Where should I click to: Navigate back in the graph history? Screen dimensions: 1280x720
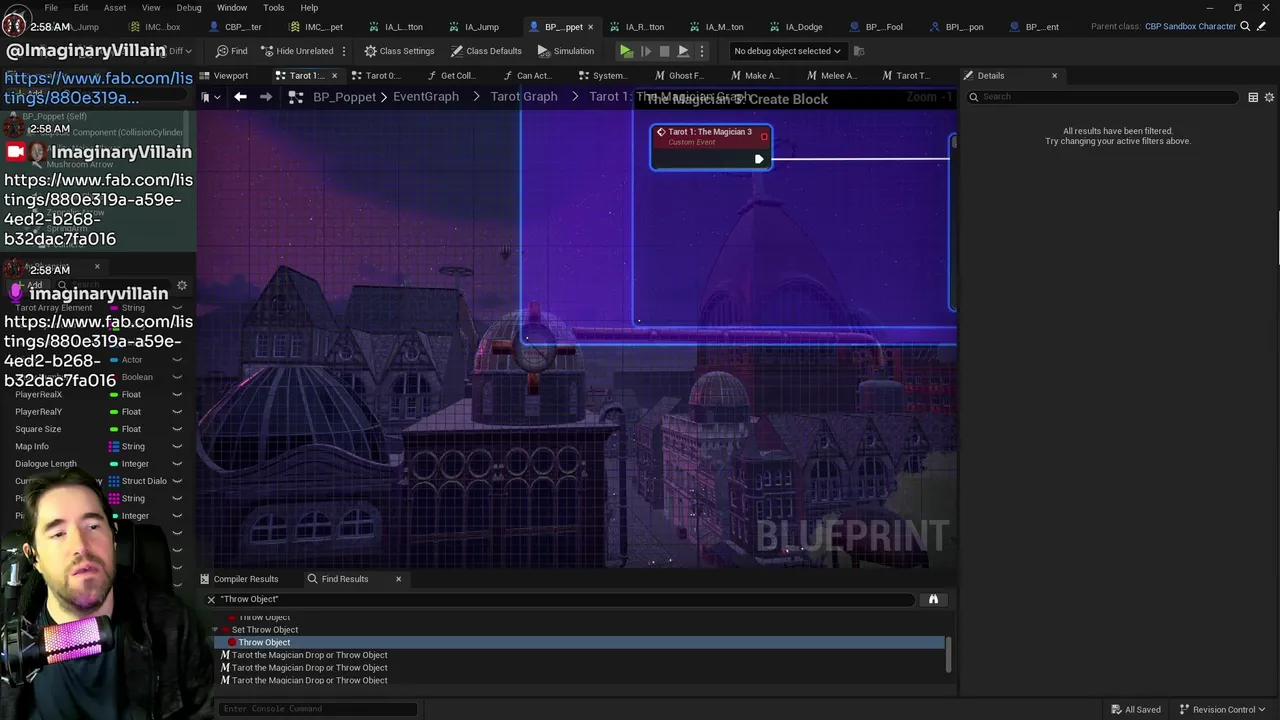tap(240, 97)
